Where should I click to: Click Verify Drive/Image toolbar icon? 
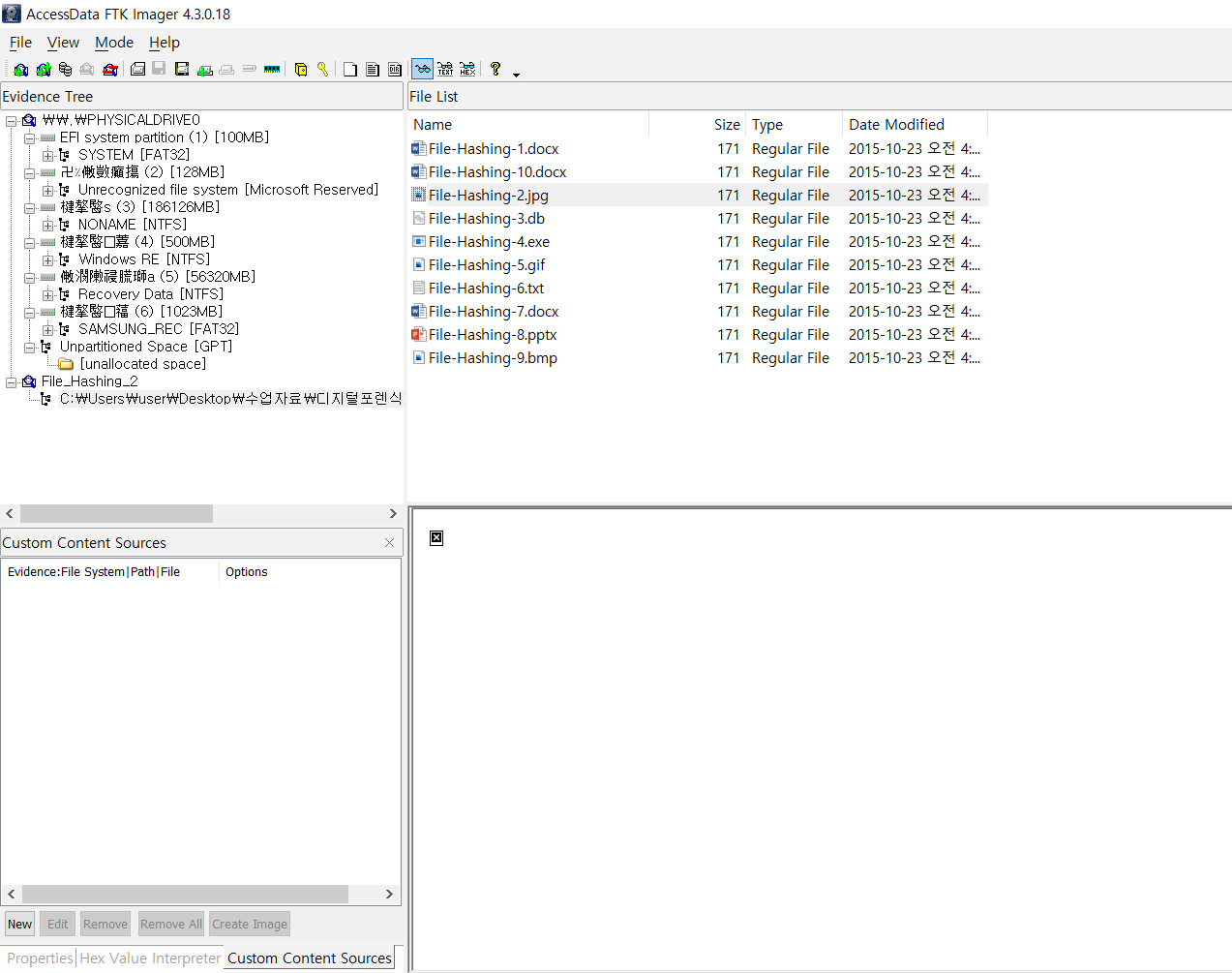(249, 70)
